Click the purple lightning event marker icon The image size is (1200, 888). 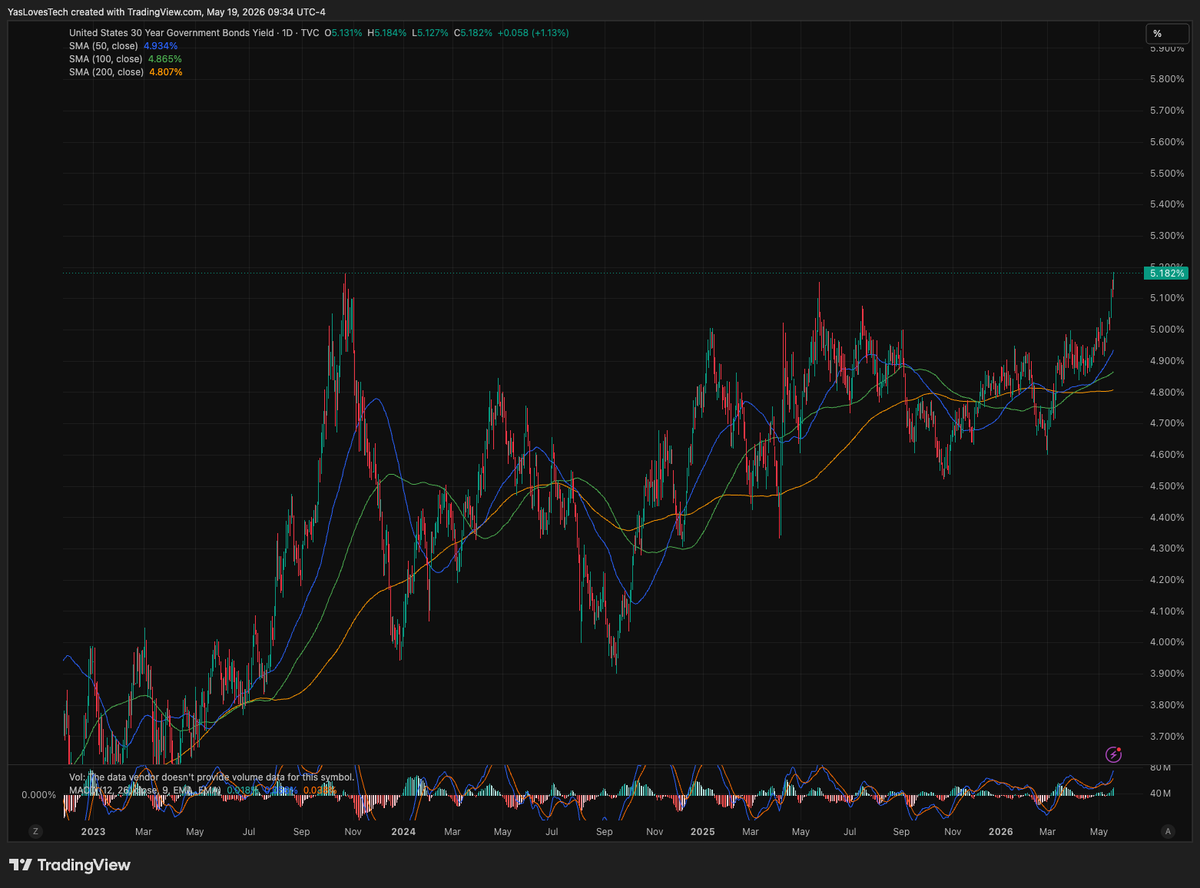point(1113,754)
